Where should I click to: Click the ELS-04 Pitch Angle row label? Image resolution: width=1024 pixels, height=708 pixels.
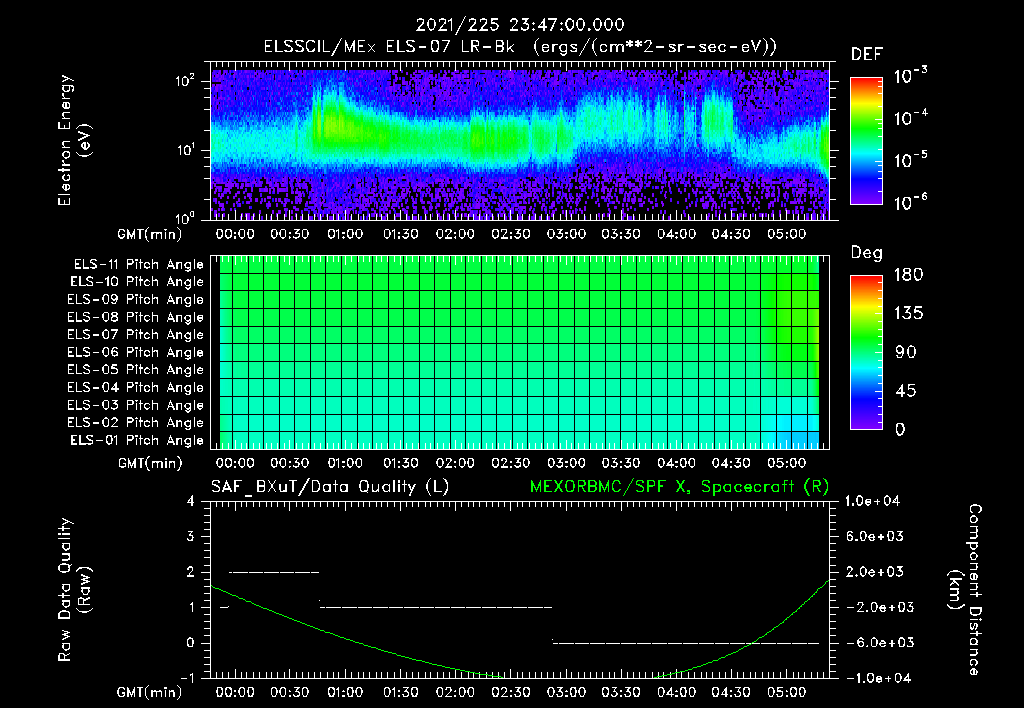(x=136, y=387)
